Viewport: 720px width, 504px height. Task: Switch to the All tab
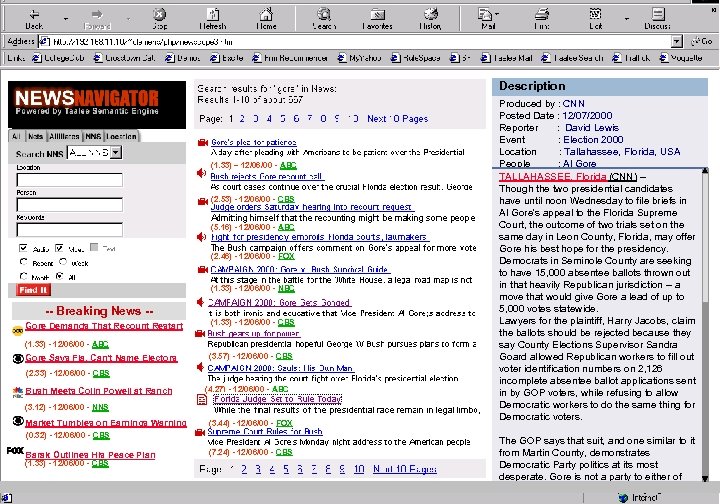tap(16, 136)
